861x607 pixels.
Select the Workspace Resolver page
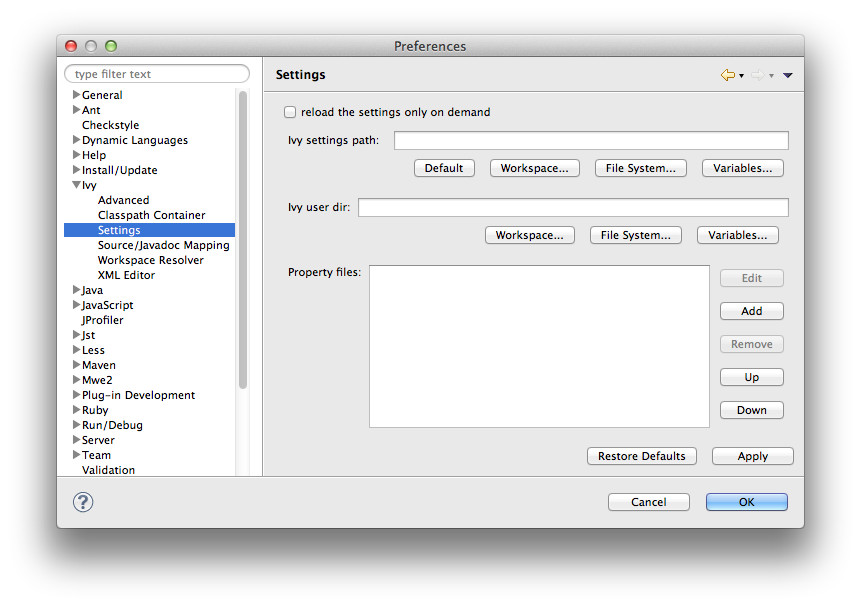(150, 260)
